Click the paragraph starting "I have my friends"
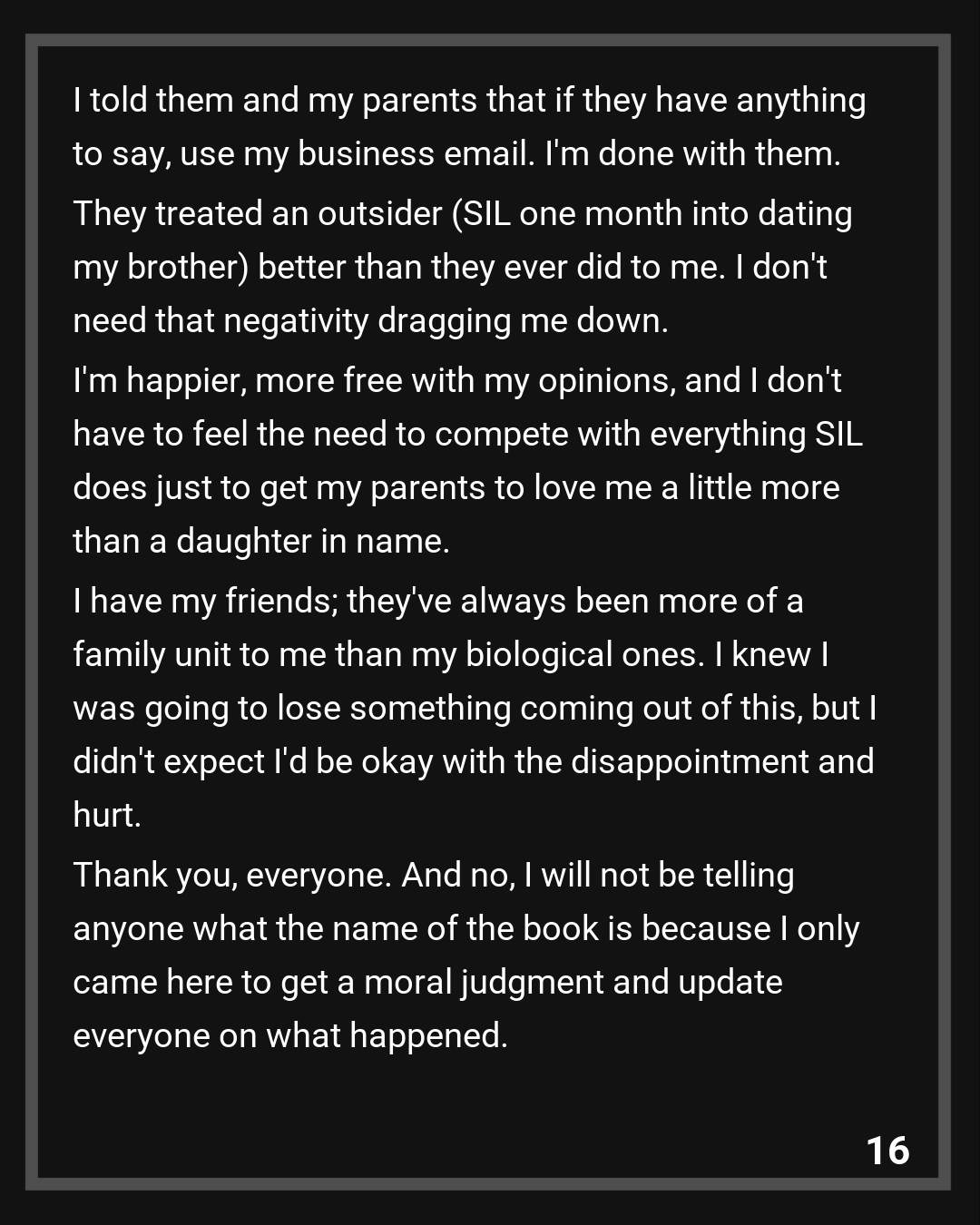The height and width of the screenshot is (1225, 980). (x=474, y=708)
